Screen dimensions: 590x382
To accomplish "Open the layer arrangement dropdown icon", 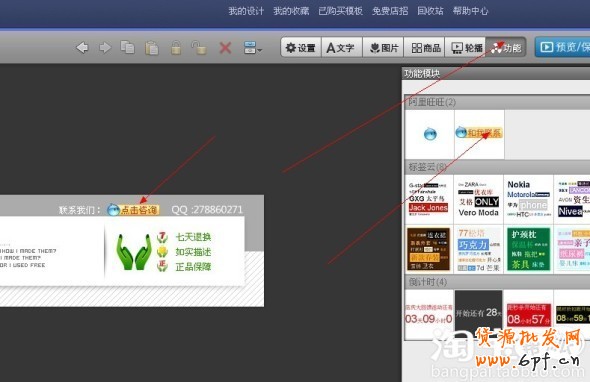I will pos(252,48).
